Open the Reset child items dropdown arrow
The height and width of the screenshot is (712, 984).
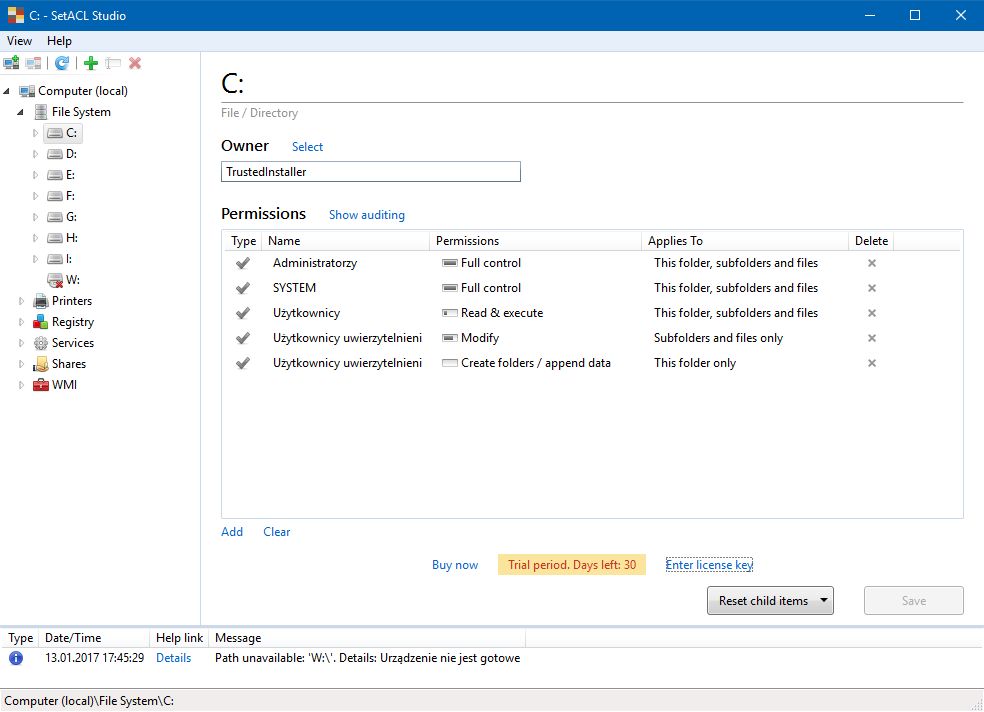tap(824, 600)
